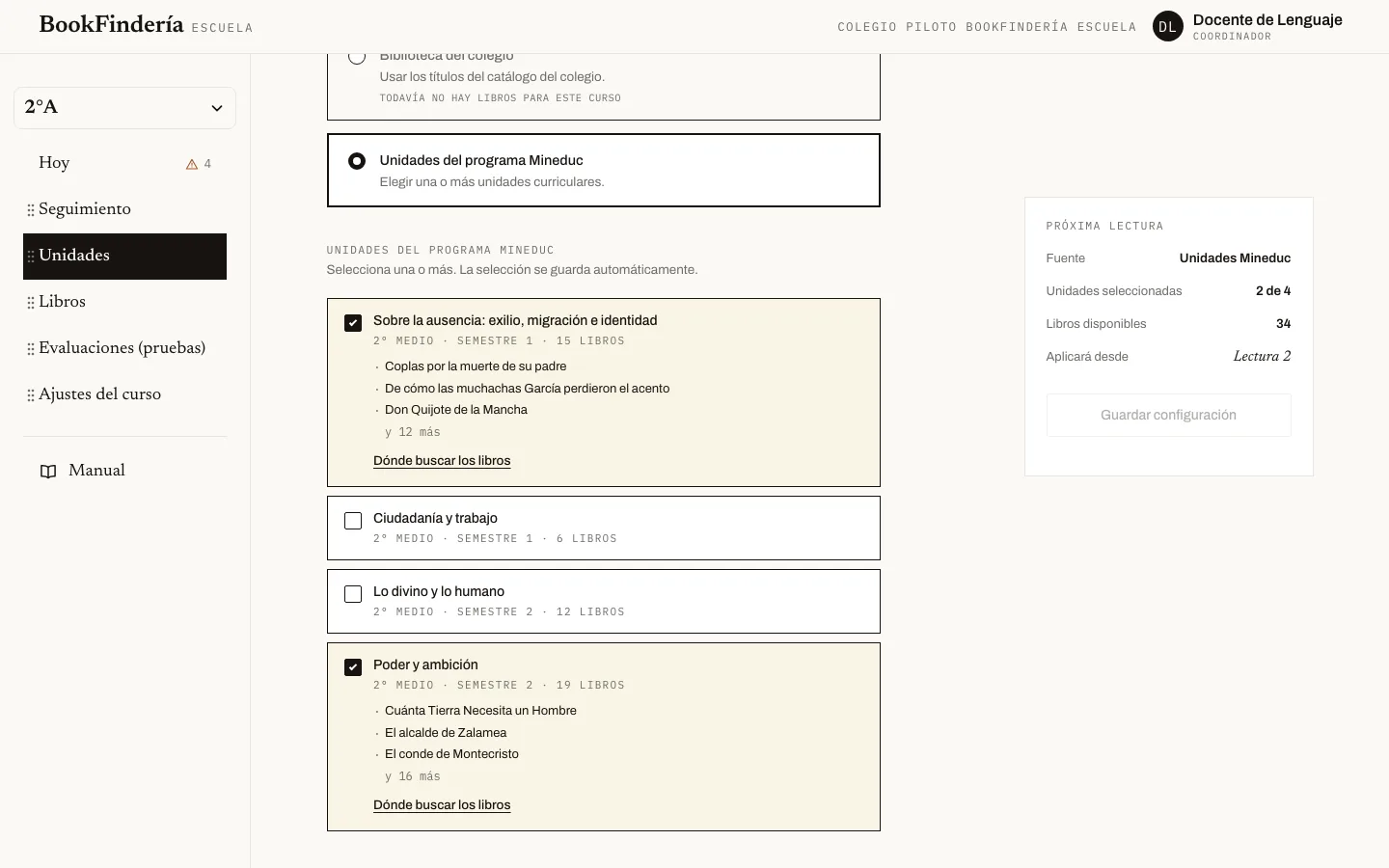Click De cómo las muchachas García title

click(x=527, y=389)
